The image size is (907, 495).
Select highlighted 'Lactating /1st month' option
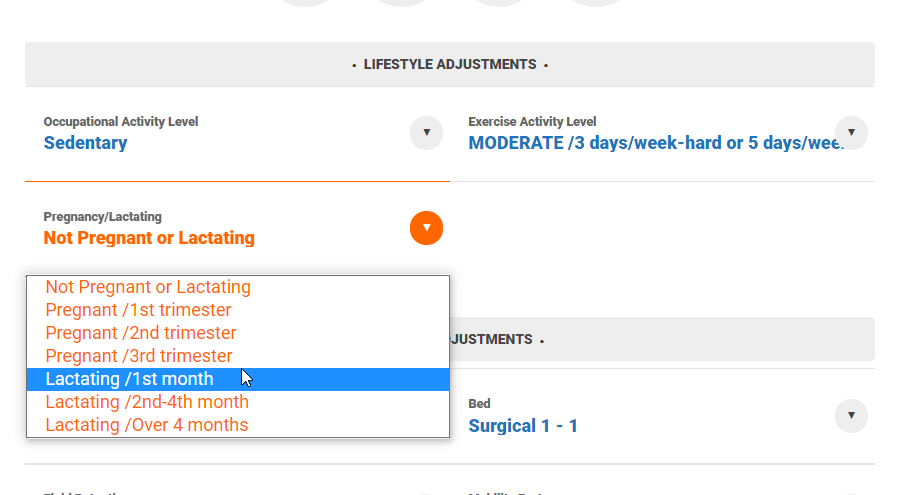click(x=130, y=379)
